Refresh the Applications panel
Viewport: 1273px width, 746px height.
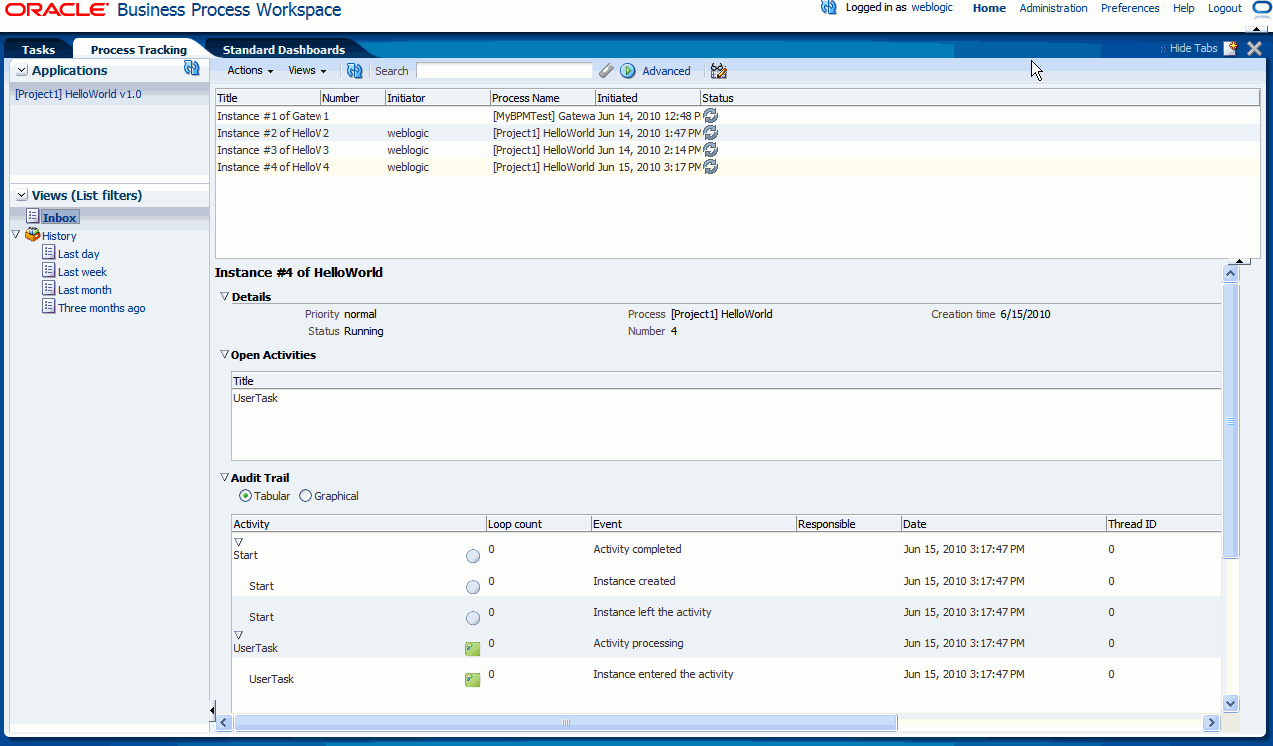[x=192, y=68]
